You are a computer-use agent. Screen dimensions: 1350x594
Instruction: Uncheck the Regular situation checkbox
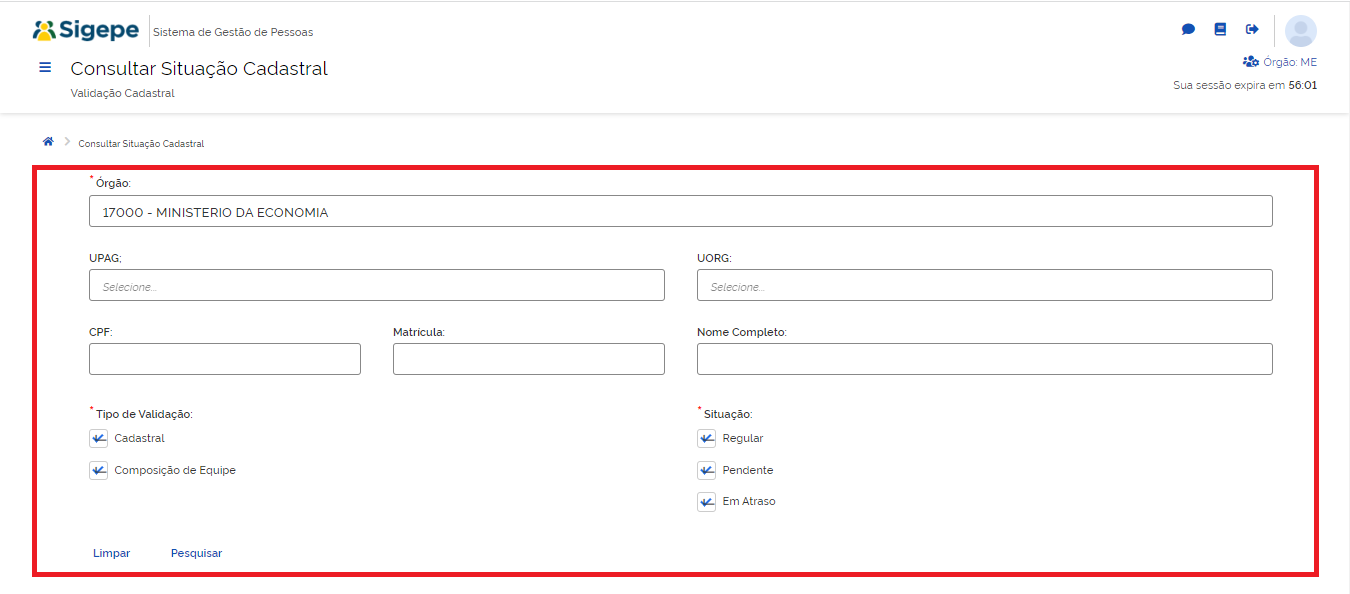point(706,439)
